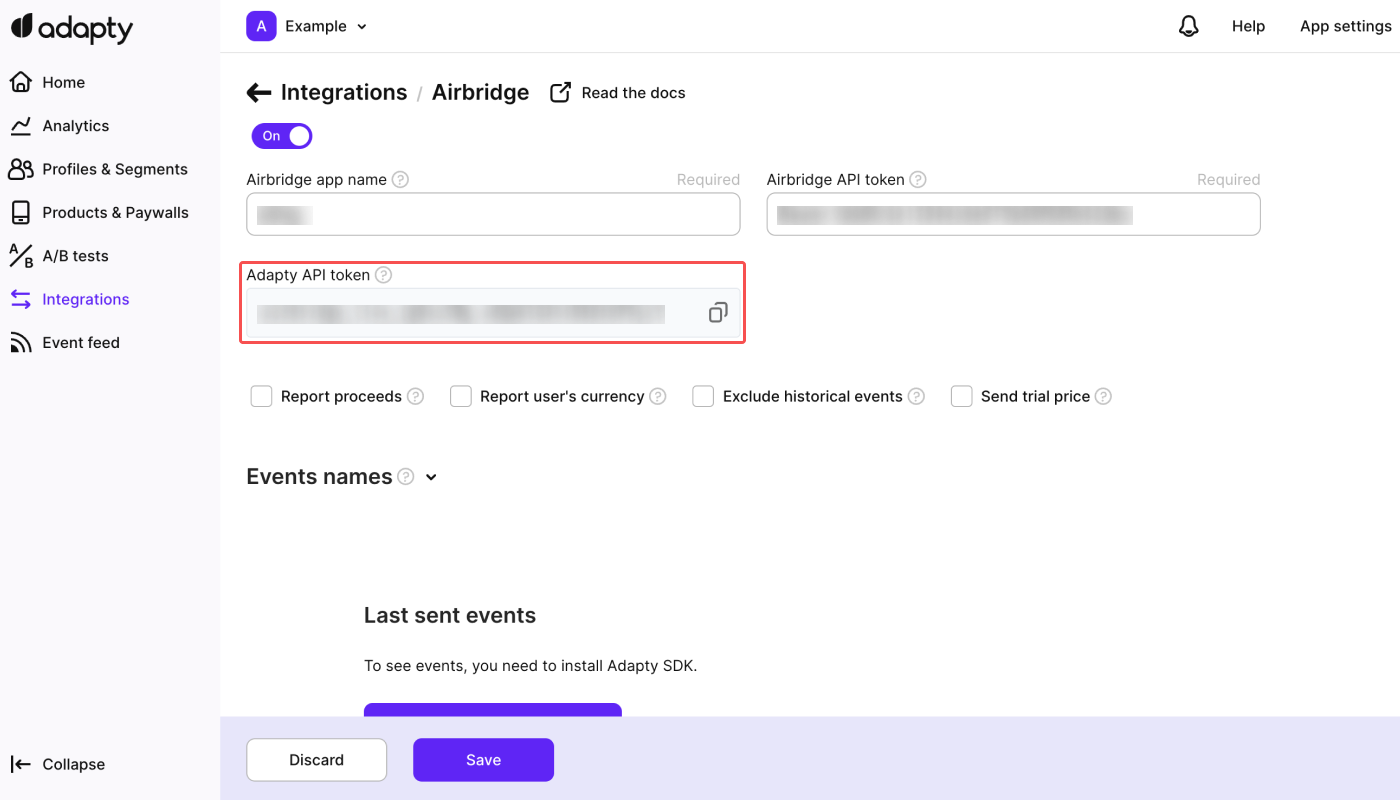Turn off the Airbridge integration toggle
This screenshot has width=1400, height=800.
pos(282,136)
